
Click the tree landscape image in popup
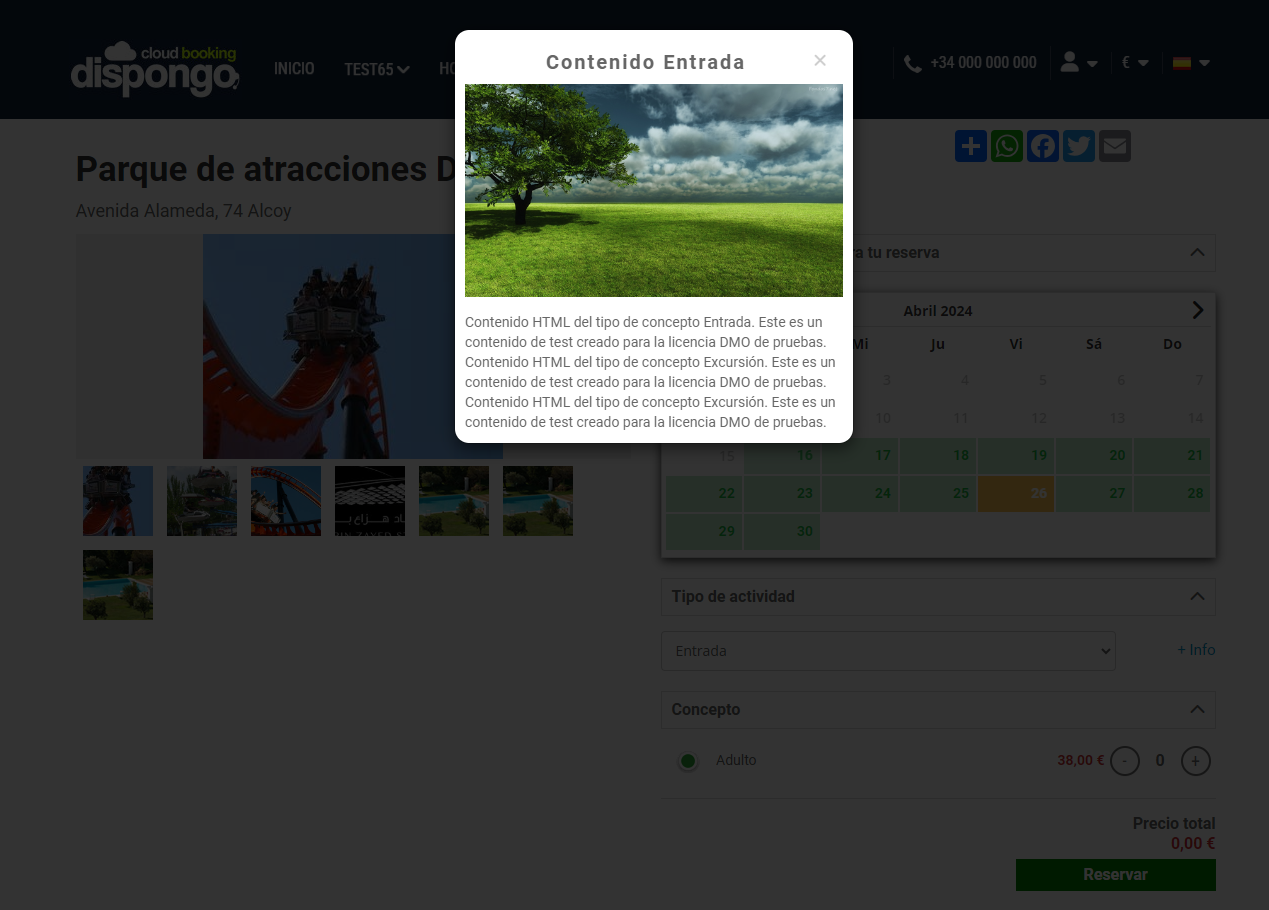654,190
